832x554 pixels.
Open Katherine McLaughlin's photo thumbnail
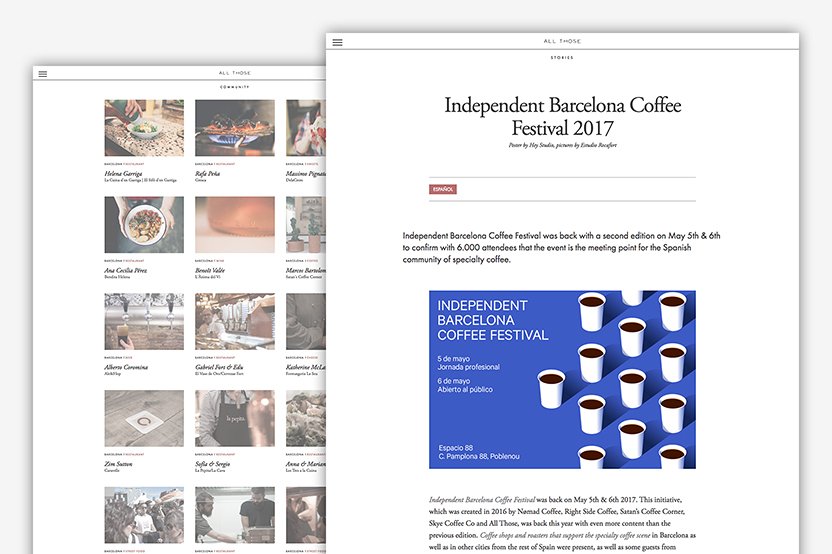306,322
